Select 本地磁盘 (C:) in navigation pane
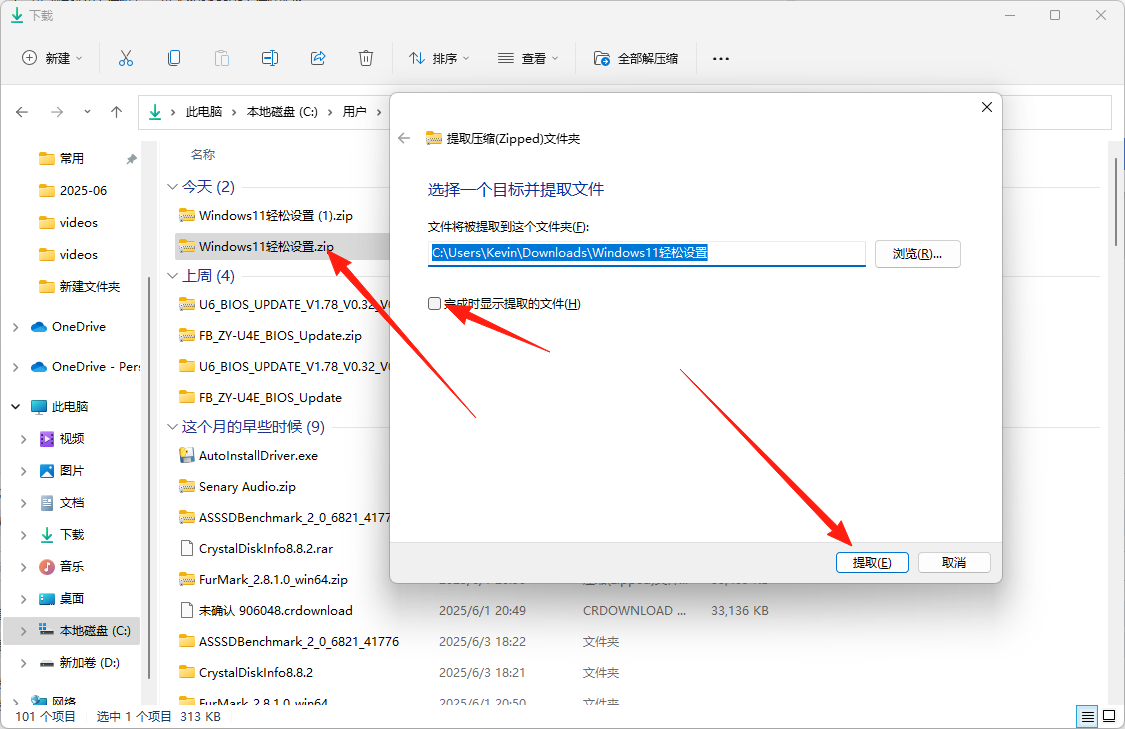The image size is (1125, 729). [95, 631]
